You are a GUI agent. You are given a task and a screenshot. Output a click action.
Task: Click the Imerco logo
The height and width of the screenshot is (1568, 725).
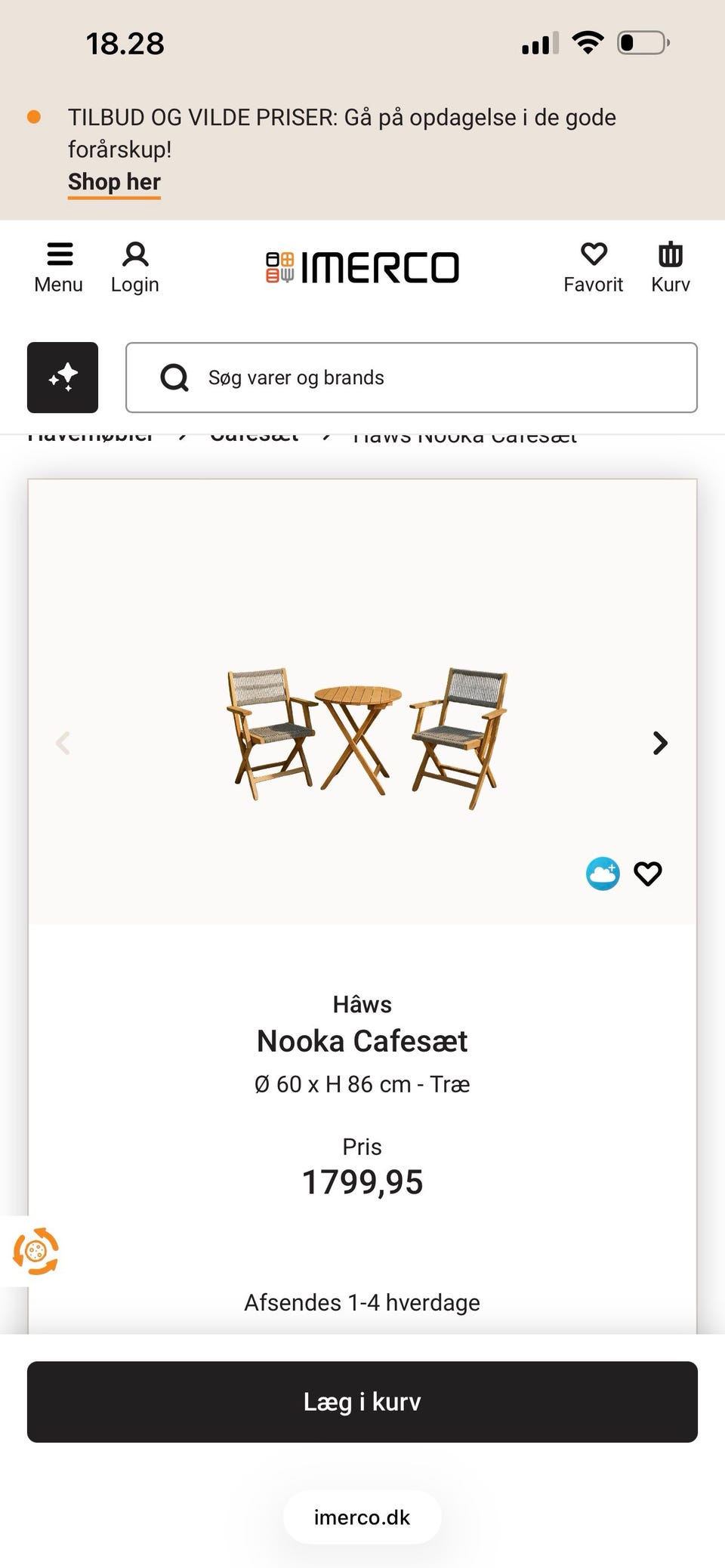pos(362,267)
